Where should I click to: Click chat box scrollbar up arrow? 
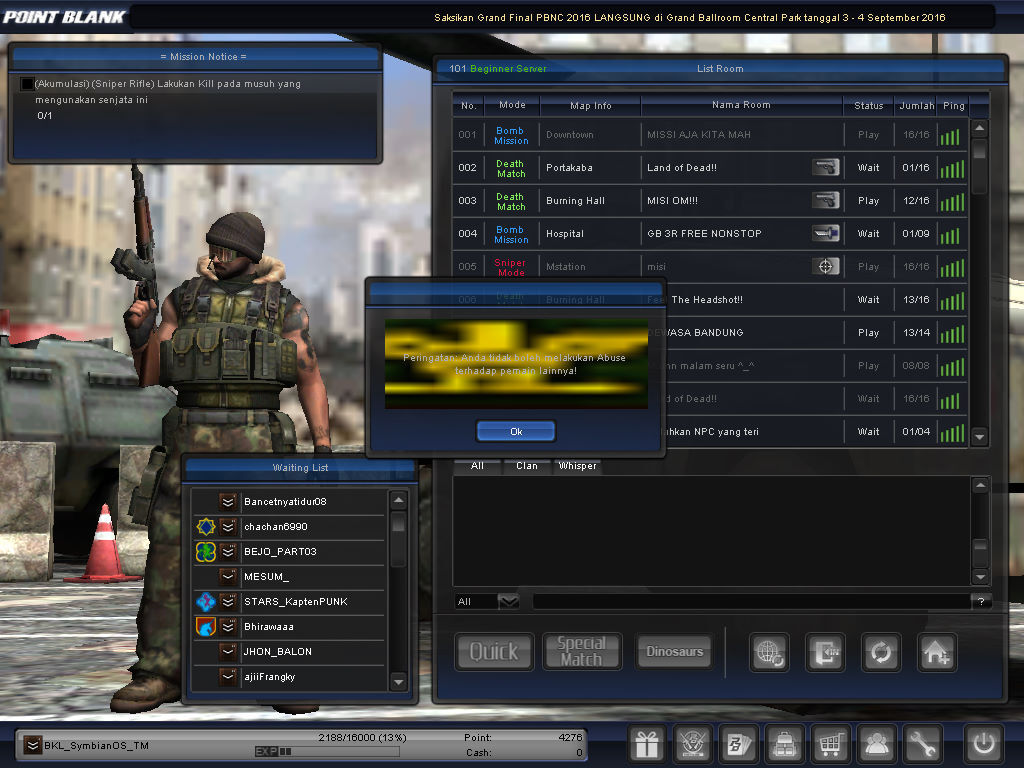tap(980, 485)
